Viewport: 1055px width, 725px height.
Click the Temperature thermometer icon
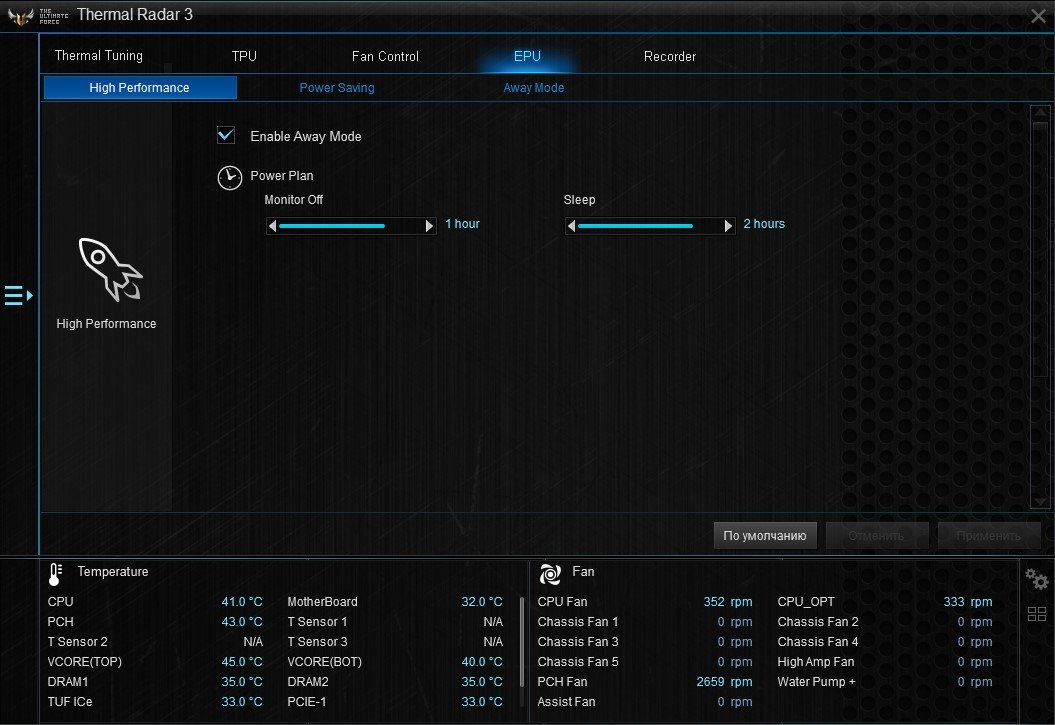[x=55, y=574]
